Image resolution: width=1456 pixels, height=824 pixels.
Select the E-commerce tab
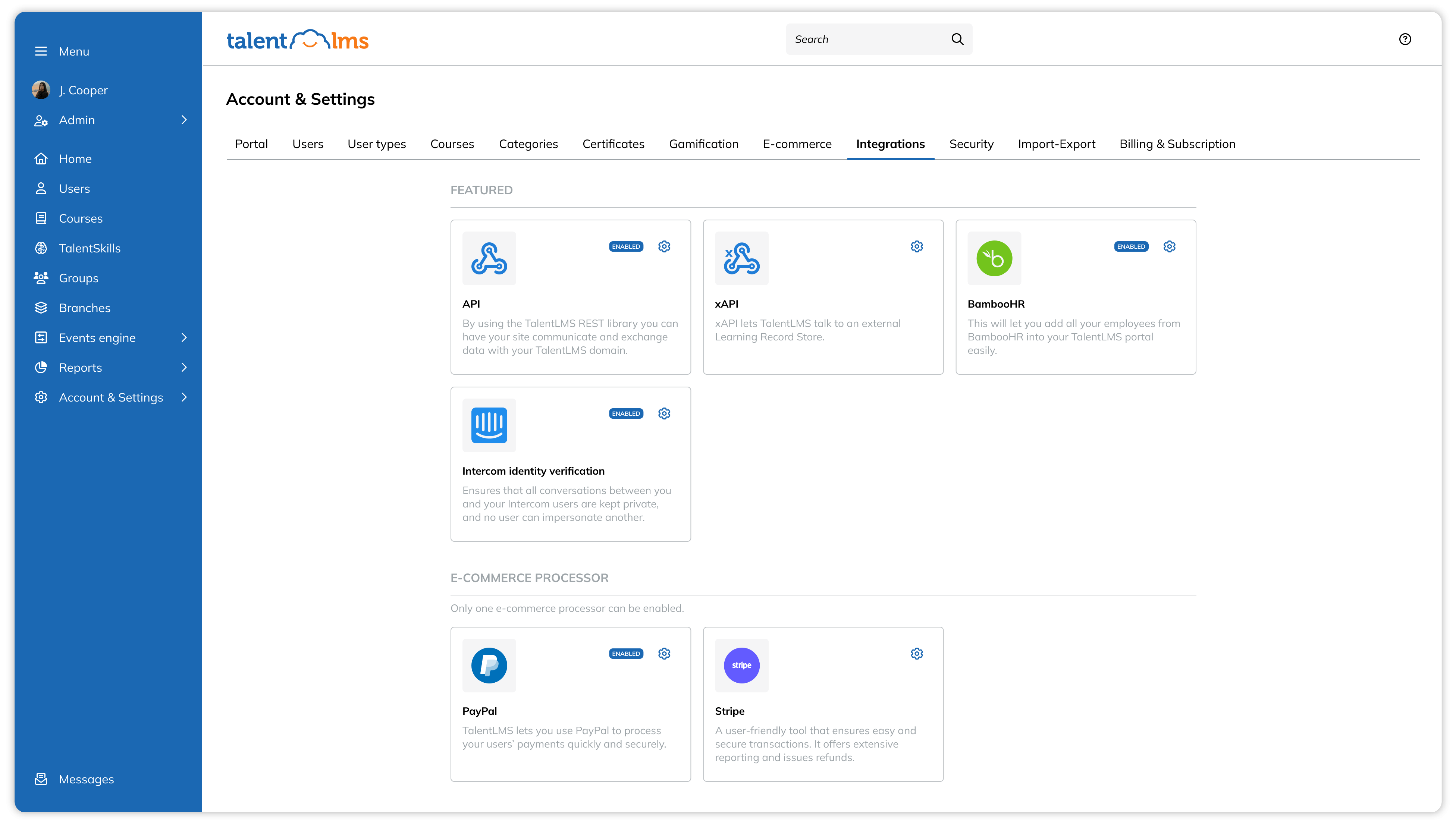coord(797,143)
